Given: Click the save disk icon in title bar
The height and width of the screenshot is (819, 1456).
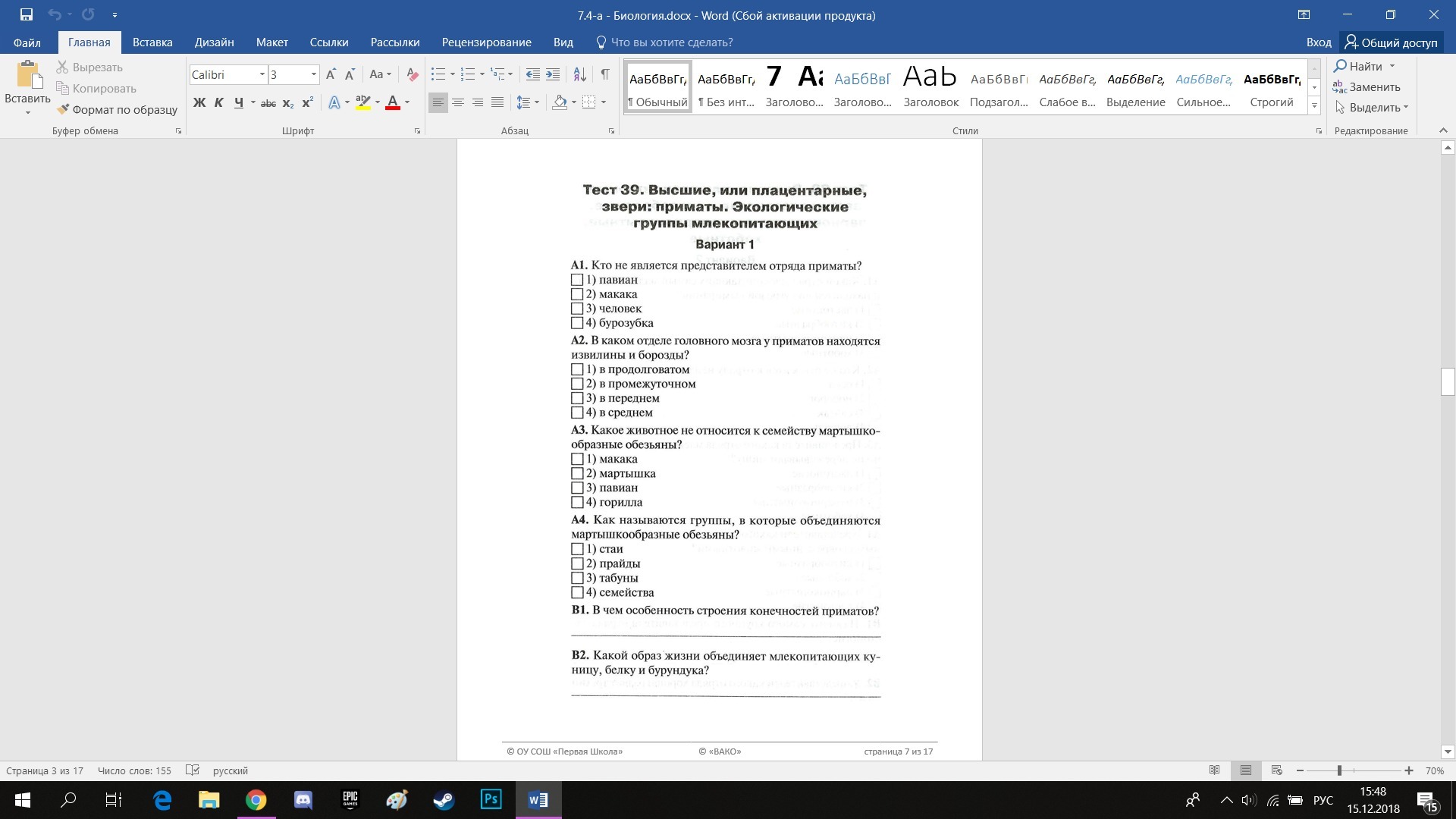Looking at the screenshot, I should (27, 14).
